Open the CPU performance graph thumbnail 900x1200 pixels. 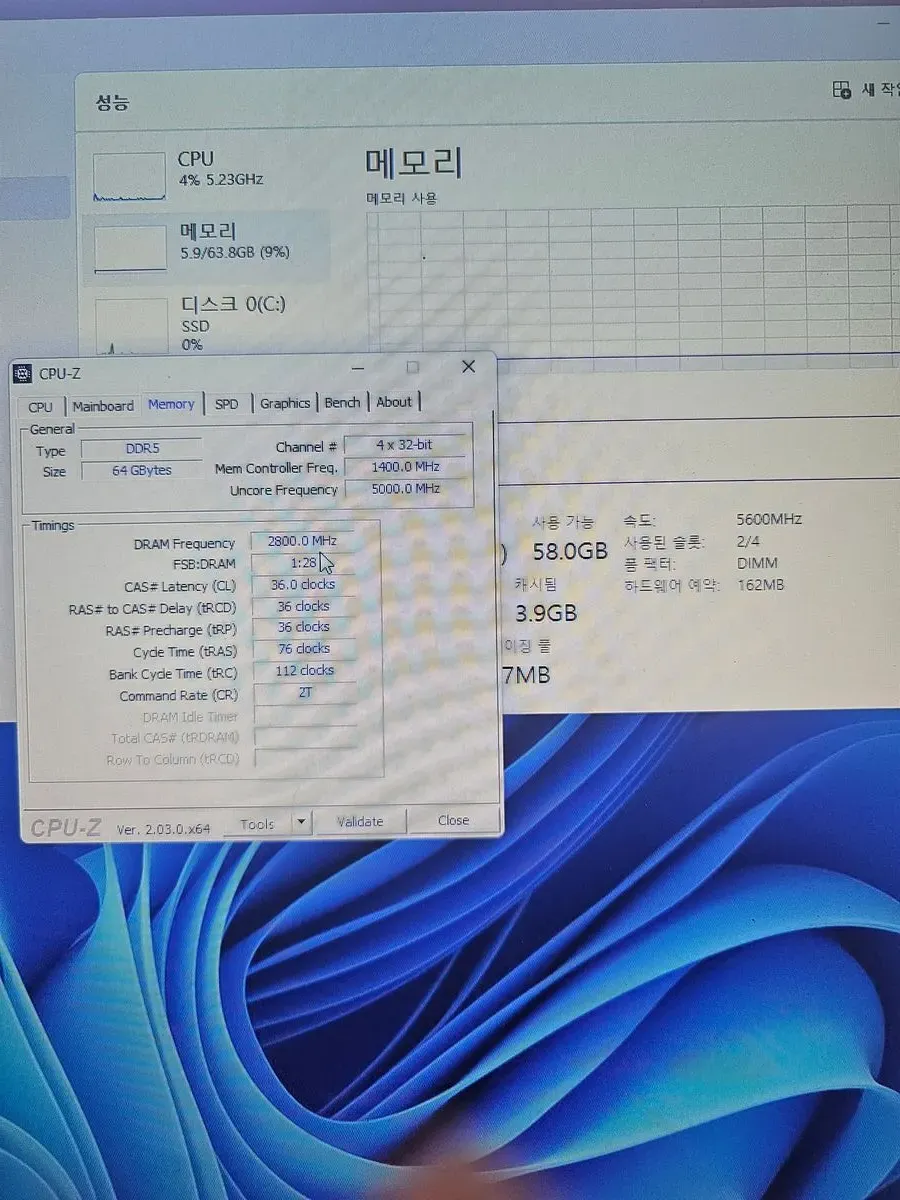click(129, 177)
